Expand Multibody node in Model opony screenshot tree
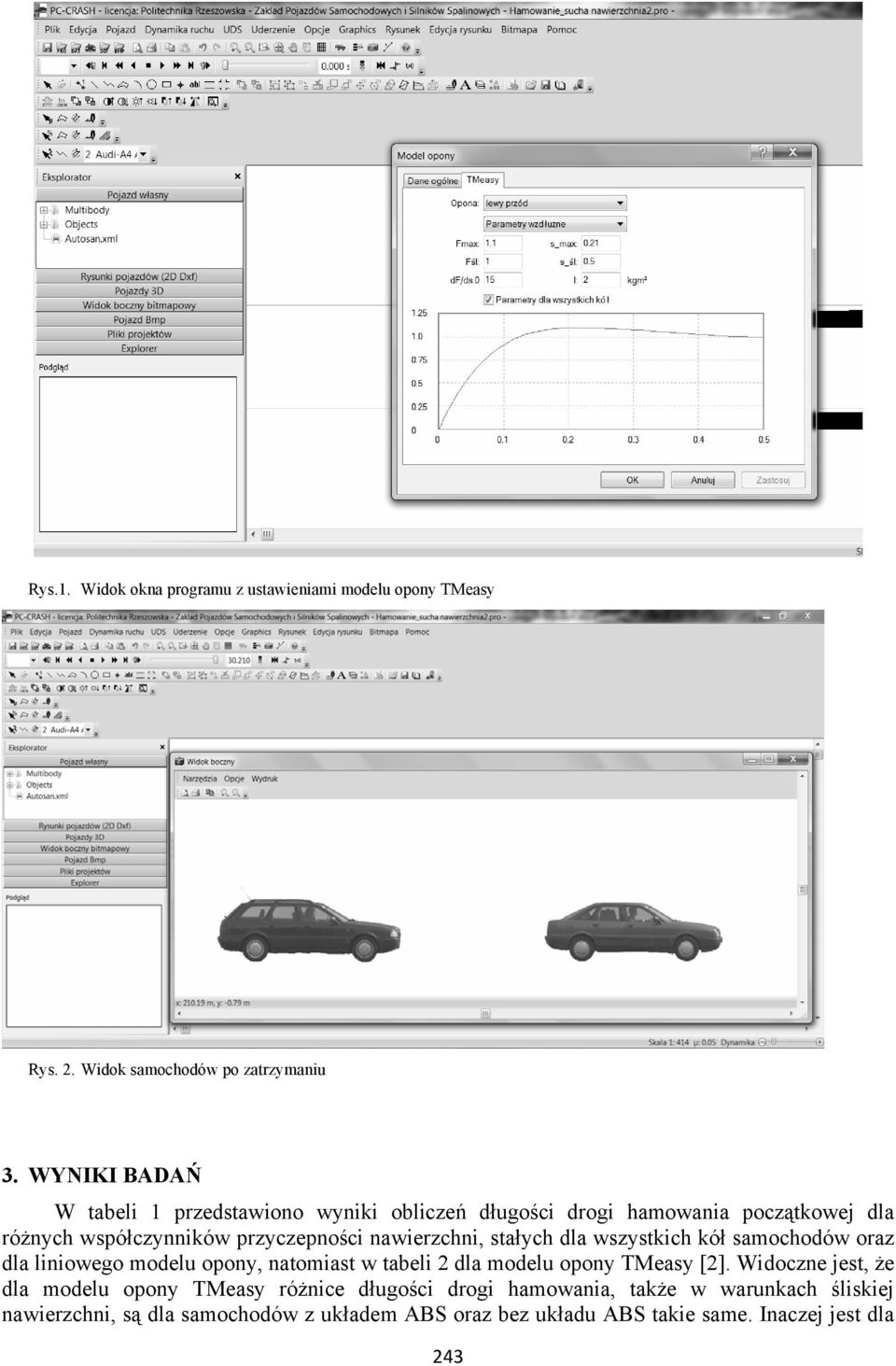 (44, 210)
